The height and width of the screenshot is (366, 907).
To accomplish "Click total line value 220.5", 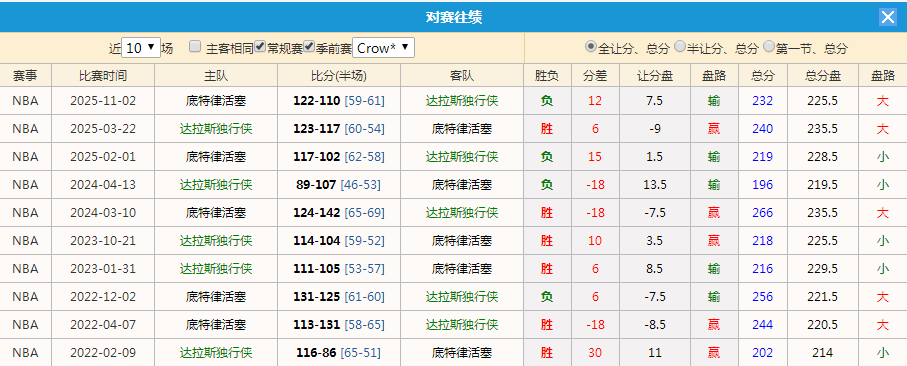I will [x=823, y=324].
